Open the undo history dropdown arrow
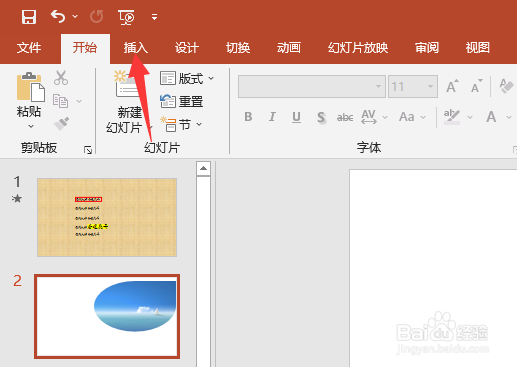The image size is (517, 367). [75, 16]
